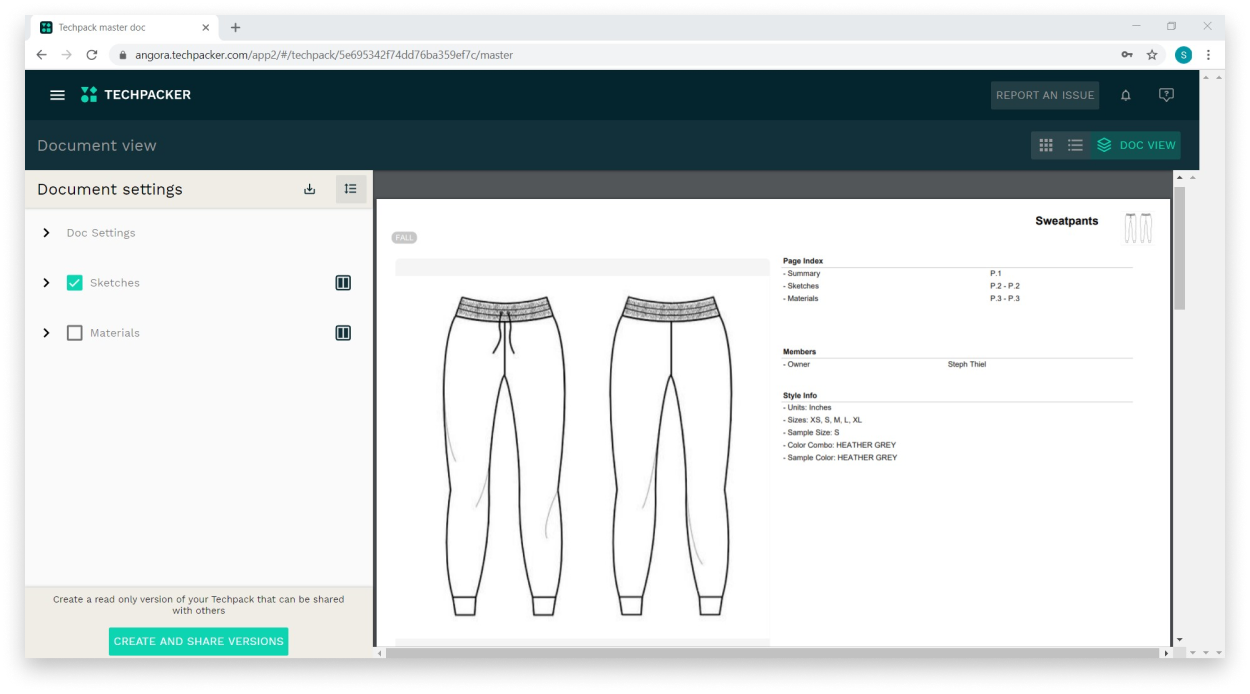
Task: Uncheck the Sketches checkbox
Action: tap(74, 283)
